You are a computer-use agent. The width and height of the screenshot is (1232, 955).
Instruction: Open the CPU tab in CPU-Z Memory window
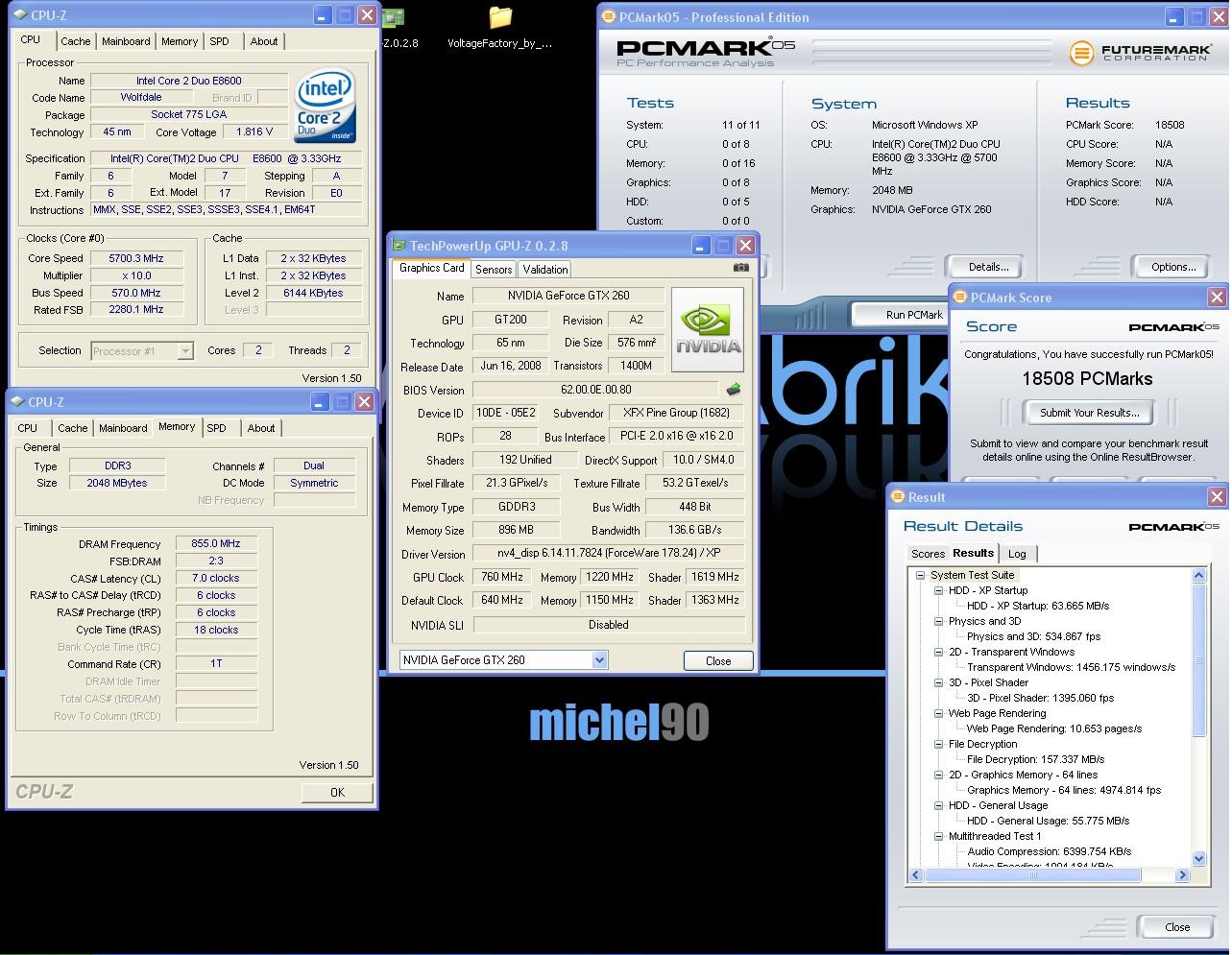click(28, 428)
